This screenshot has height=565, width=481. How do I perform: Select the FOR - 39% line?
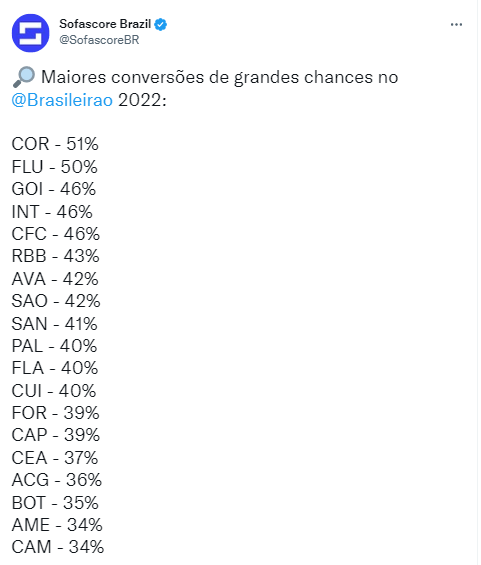(55, 413)
